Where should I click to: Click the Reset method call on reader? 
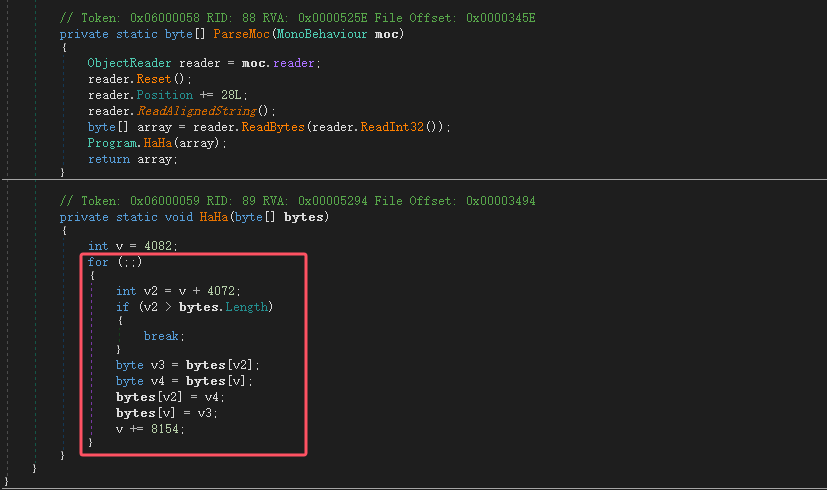tap(152, 79)
